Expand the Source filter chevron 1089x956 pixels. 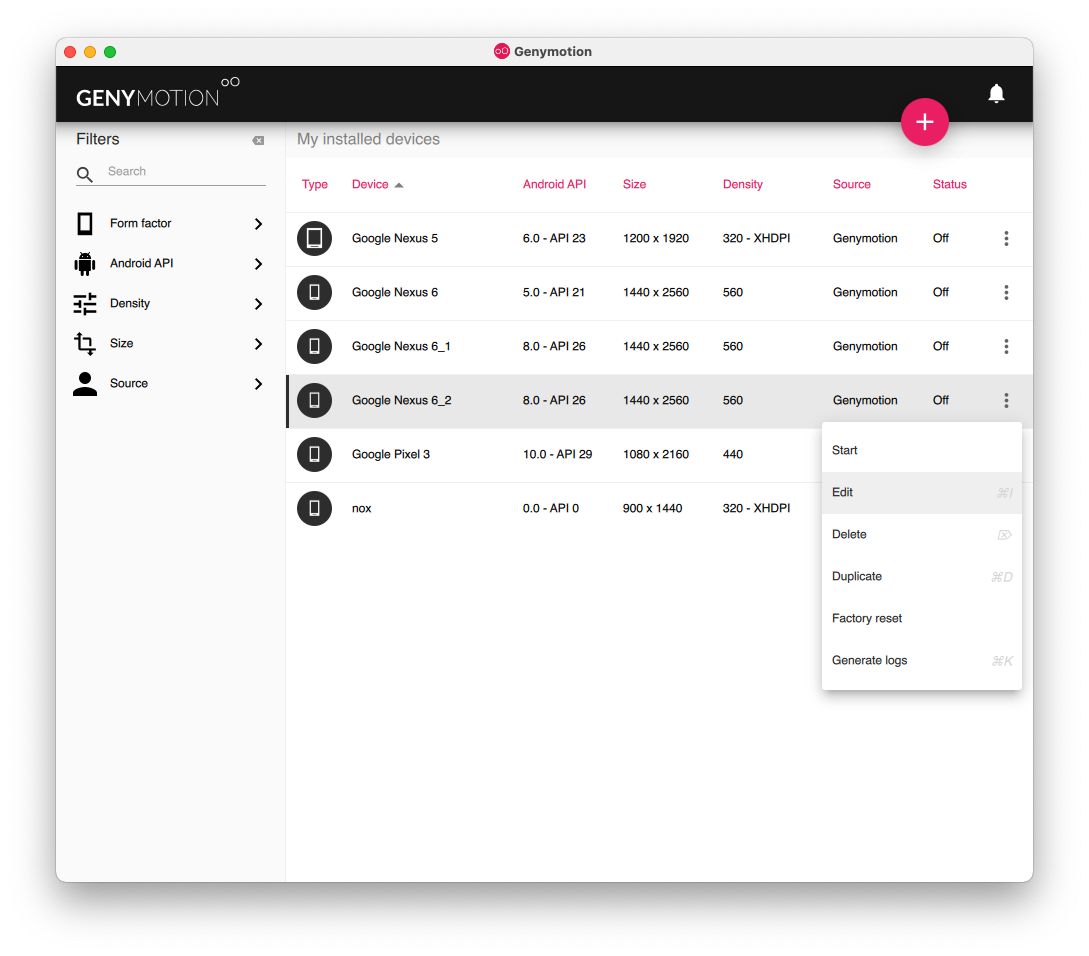[x=258, y=384]
